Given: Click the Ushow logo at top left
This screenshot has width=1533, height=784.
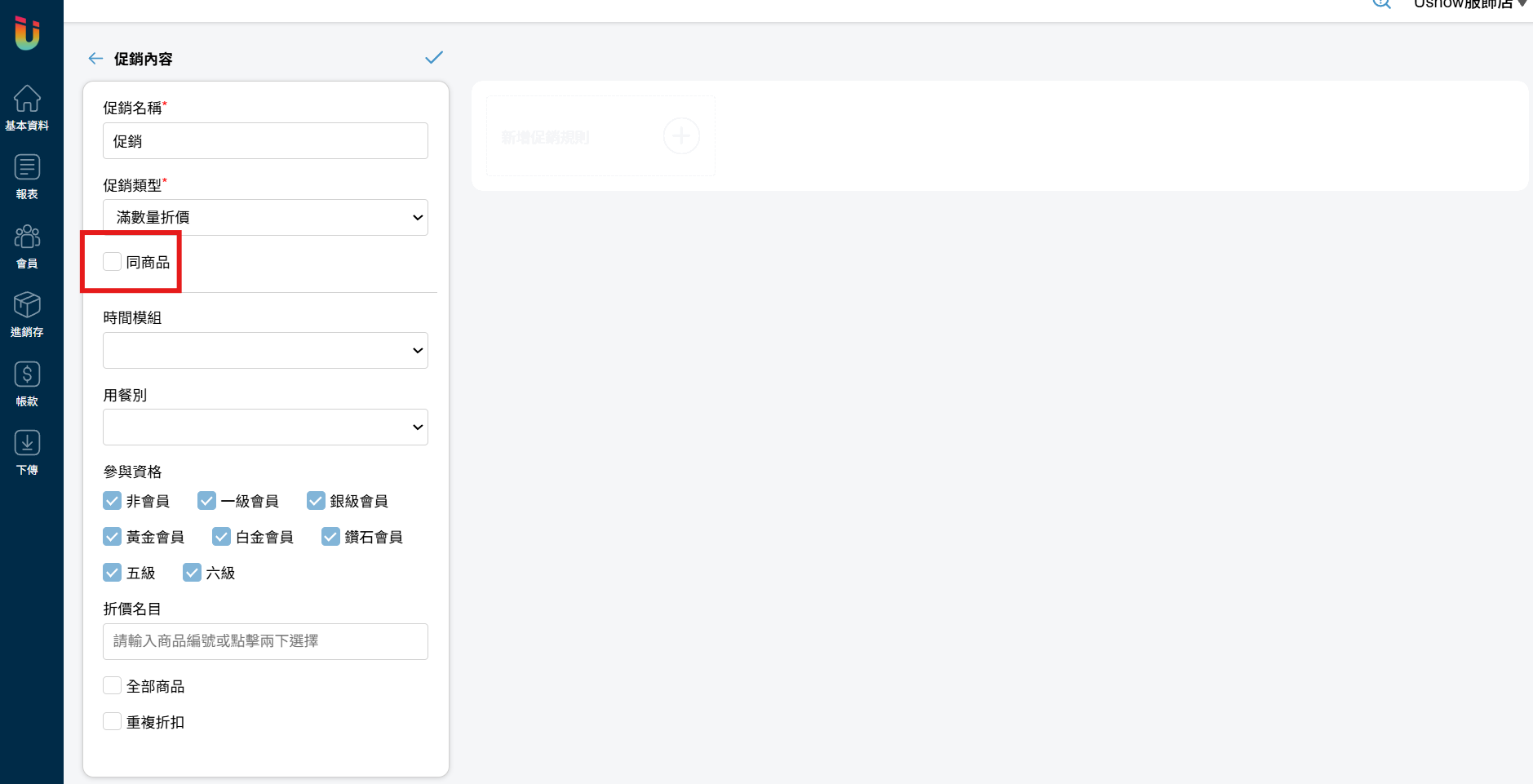Looking at the screenshot, I should click(27, 33).
